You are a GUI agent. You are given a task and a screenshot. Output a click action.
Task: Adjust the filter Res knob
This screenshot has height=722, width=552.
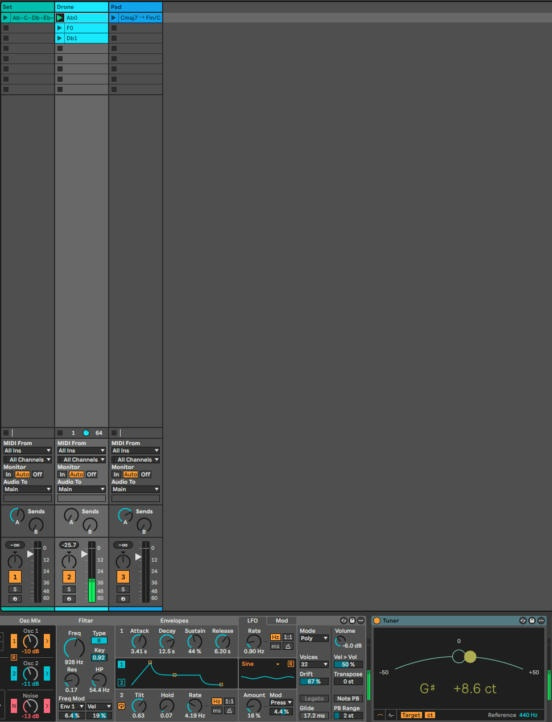(71, 680)
